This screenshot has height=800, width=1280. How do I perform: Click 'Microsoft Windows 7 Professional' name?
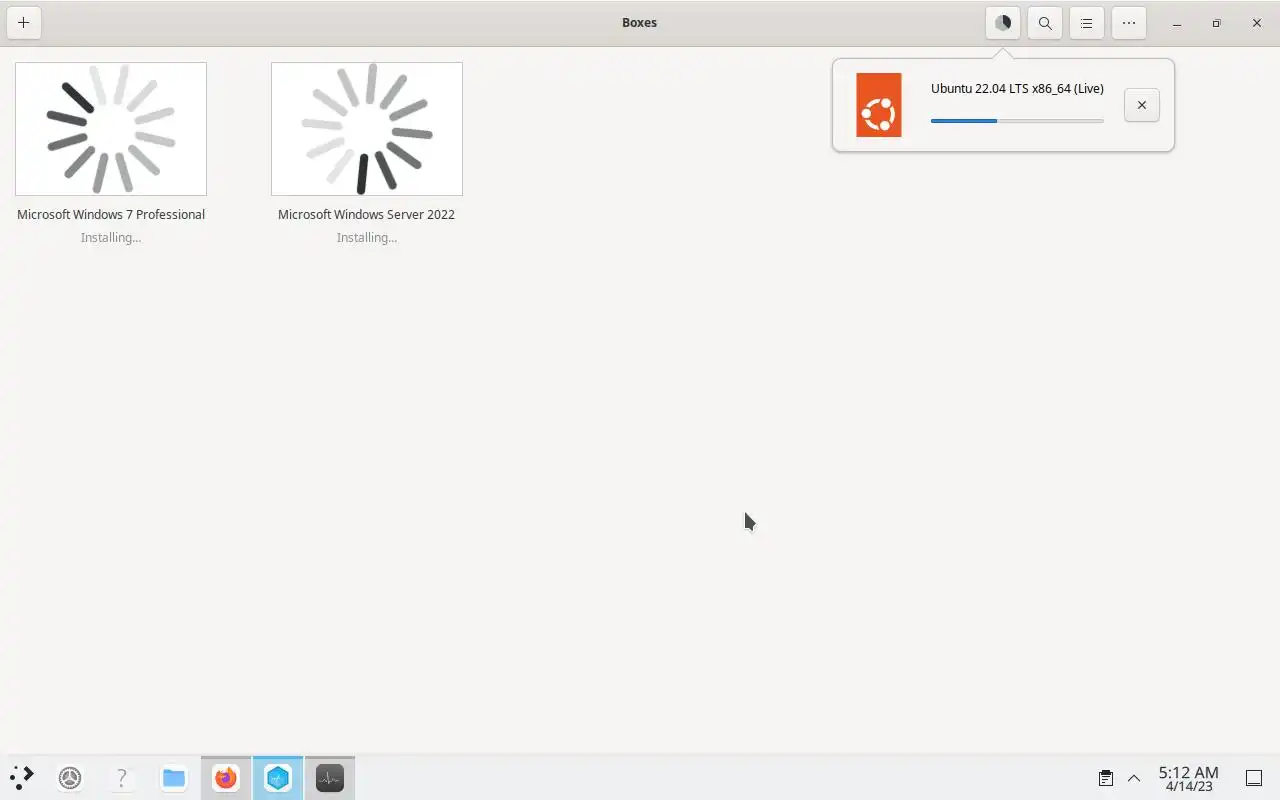pyautogui.click(x=111, y=214)
